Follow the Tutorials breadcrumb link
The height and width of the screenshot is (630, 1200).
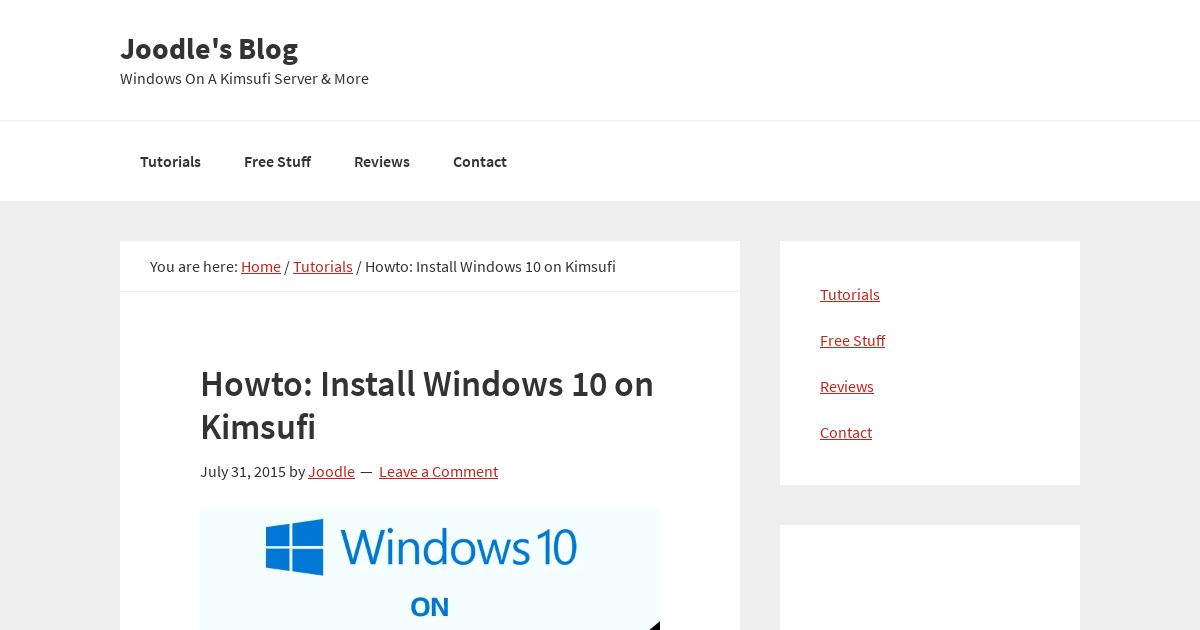click(323, 266)
